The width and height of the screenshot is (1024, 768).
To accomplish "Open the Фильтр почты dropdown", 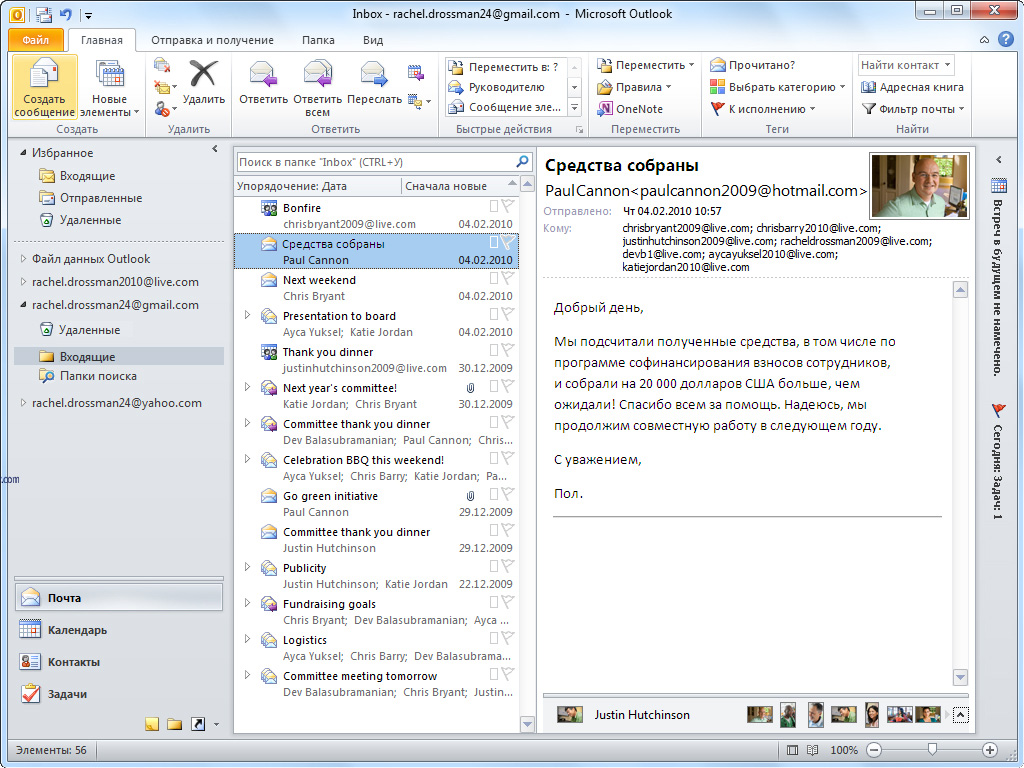I will tap(912, 109).
